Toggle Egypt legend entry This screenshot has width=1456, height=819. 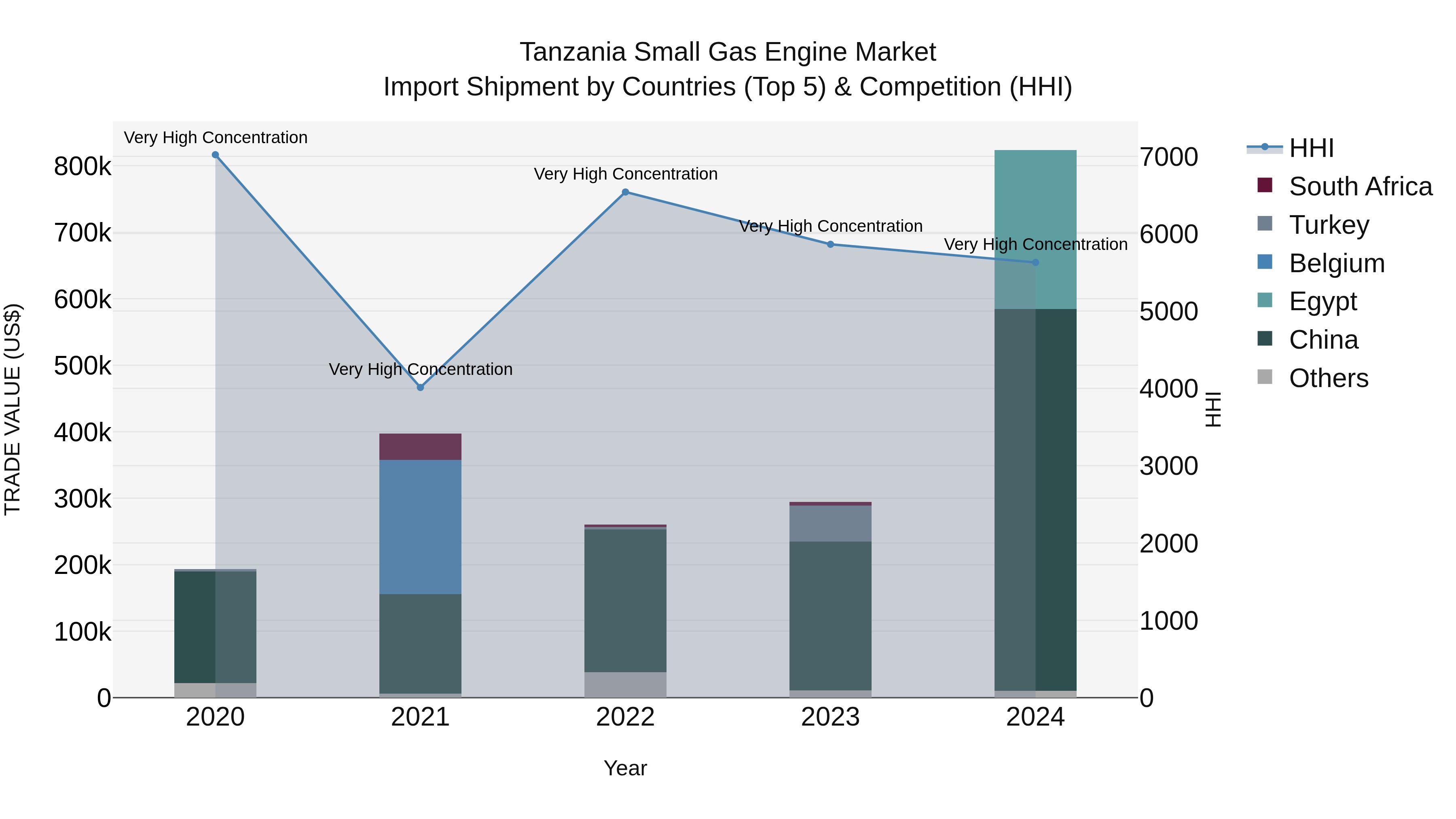click(1307, 301)
